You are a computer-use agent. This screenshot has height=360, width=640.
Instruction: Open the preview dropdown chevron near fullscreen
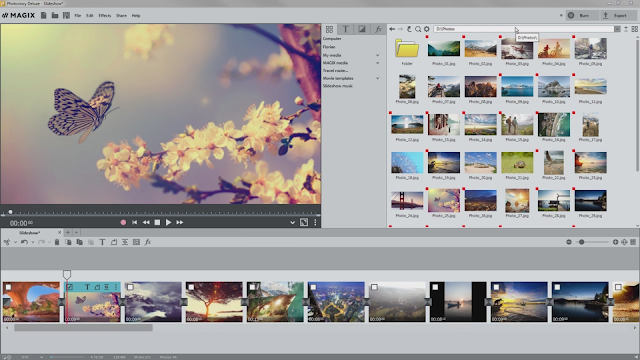(x=292, y=222)
